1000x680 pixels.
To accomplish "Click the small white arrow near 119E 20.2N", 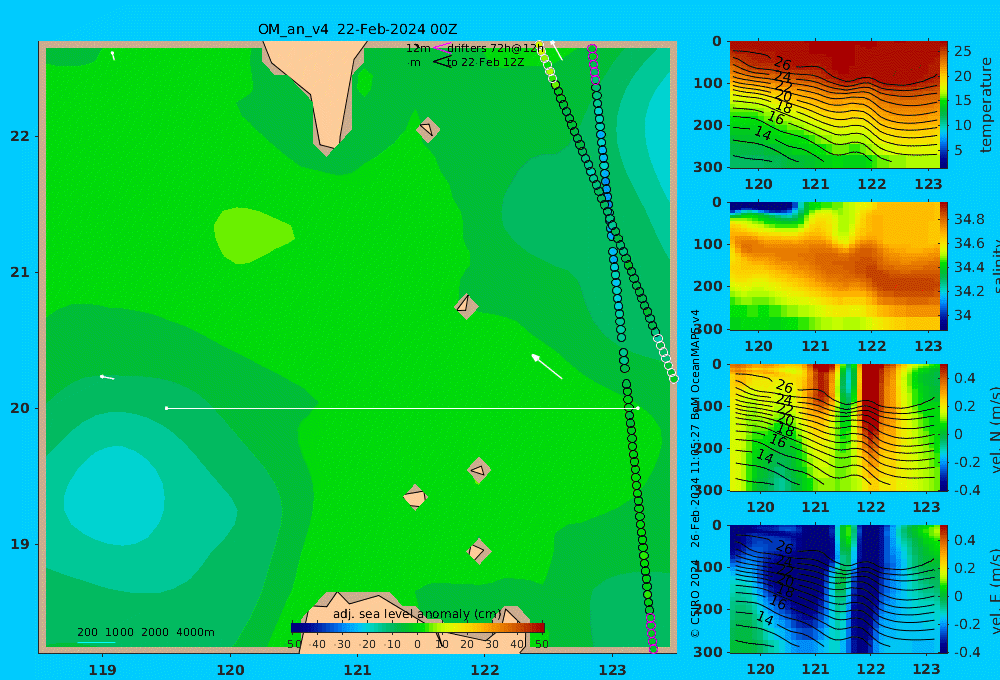I will (x=107, y=377).
